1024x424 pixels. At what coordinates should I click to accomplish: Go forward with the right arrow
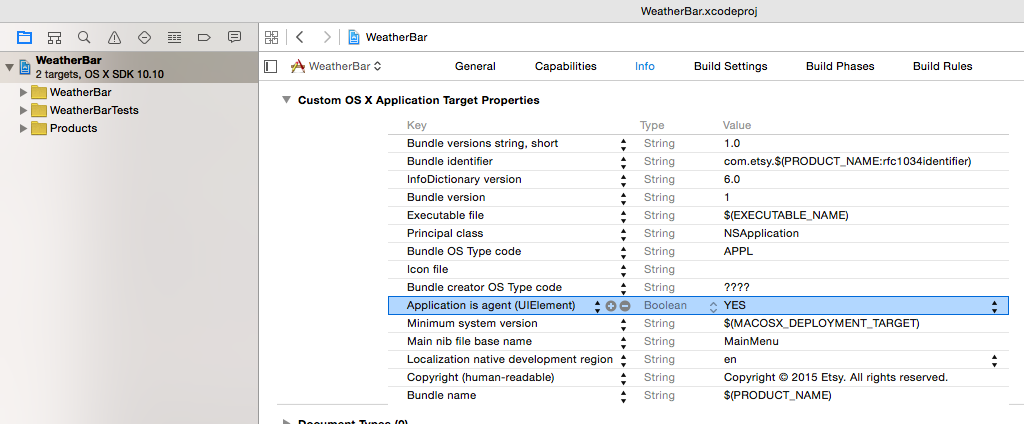(327, 37)
